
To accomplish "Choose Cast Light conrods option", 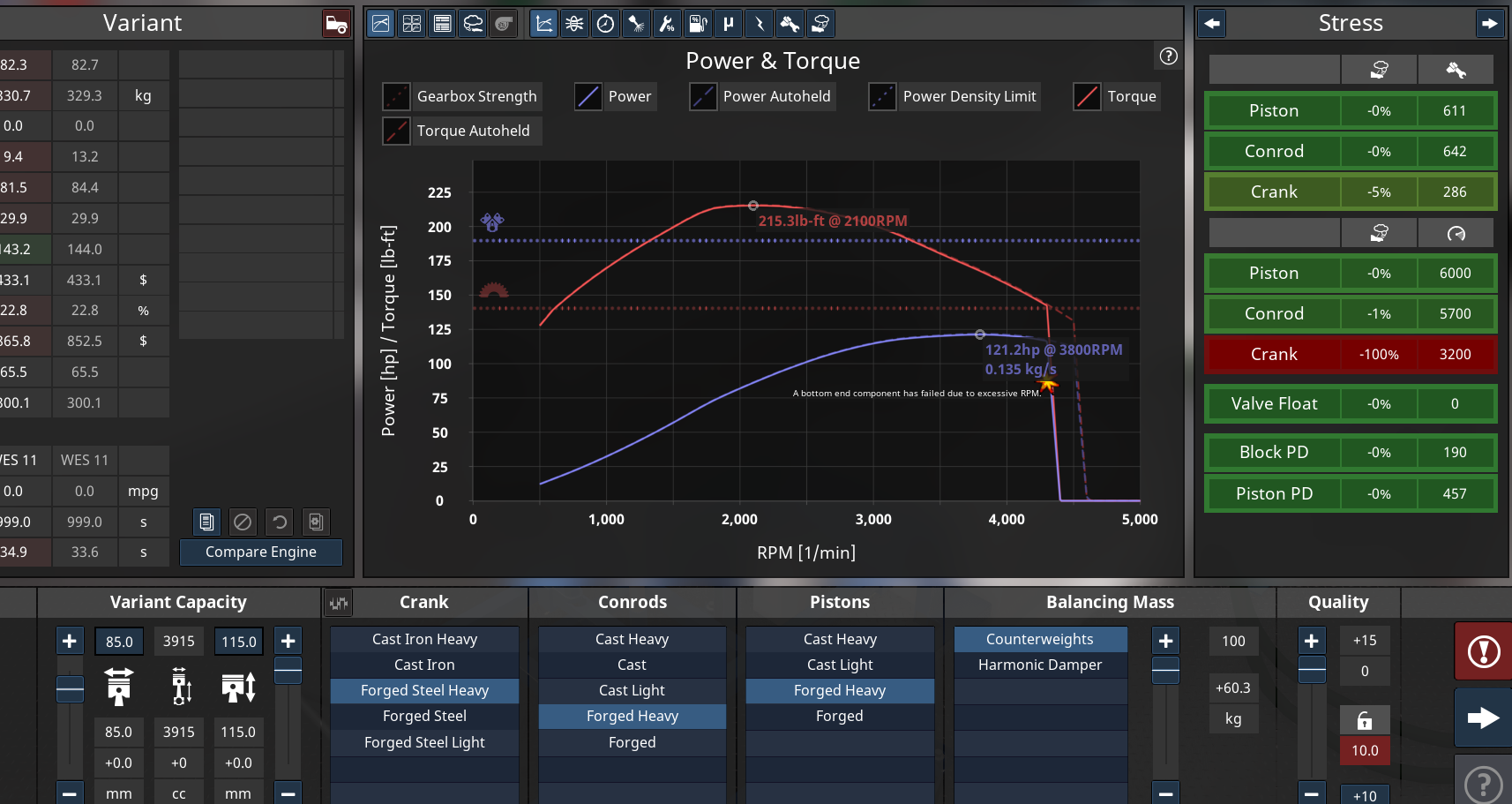I will pos(632,690).
